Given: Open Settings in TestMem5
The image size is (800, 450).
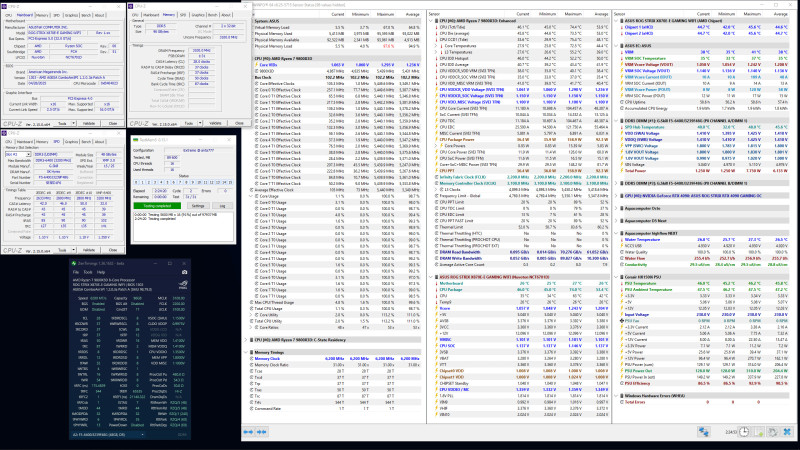Looking at the screenshot, I should pos(198,206).
